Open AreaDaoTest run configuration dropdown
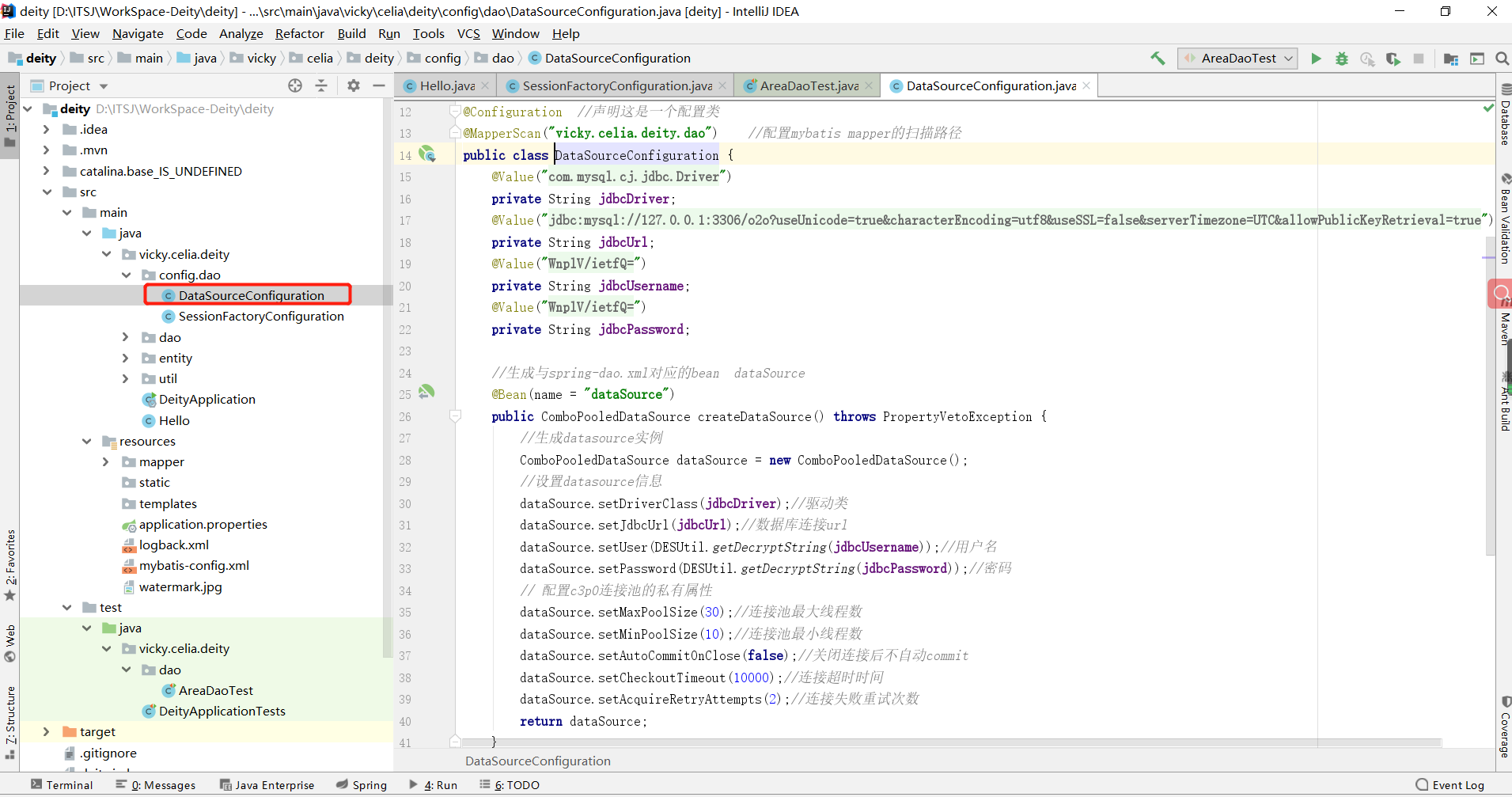 point(1237,58)
